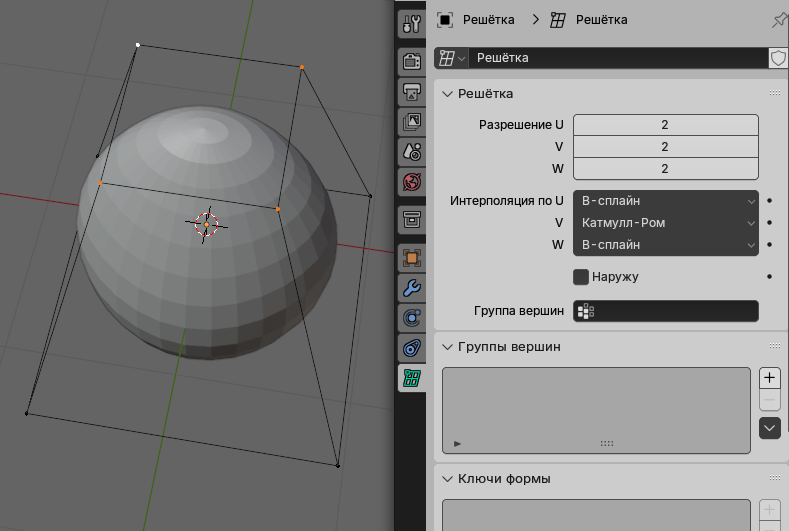
Task: Open the Collection properties tab
Action: click(412, 219)
